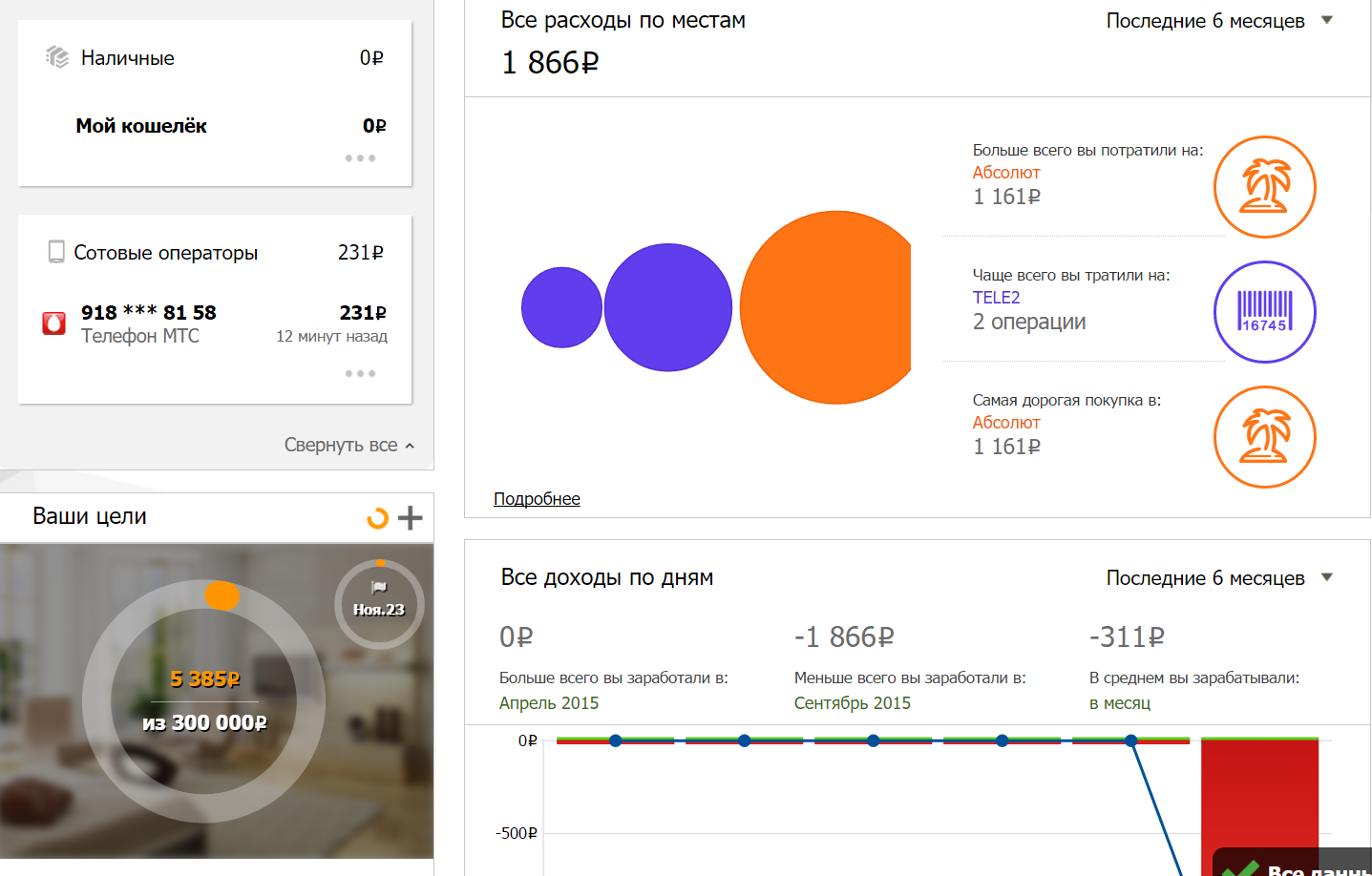1372x876 pixels.
Task: Click the plus icon to add a goal
Action: pos(410,518)
